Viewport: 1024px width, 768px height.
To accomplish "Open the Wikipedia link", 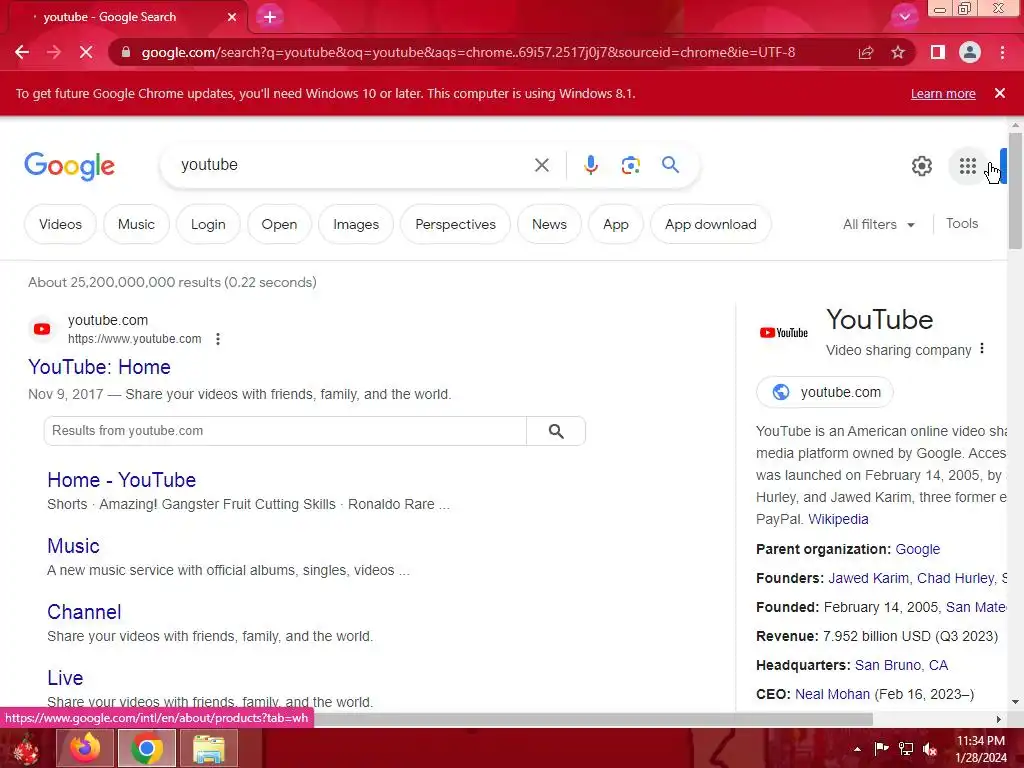I will [838, 519].
